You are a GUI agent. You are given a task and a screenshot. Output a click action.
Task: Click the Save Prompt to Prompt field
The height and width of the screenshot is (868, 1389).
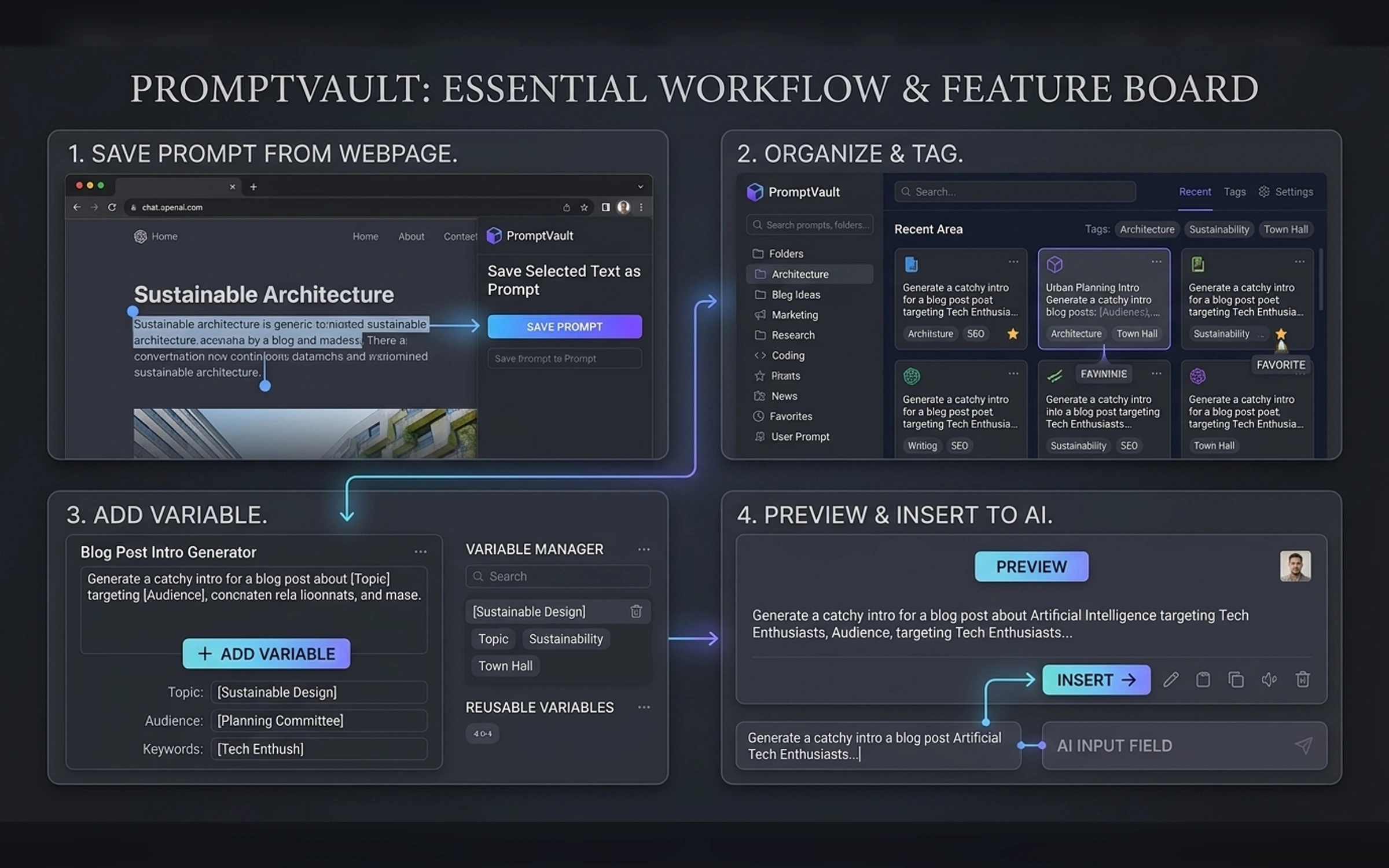pos(564,358)
